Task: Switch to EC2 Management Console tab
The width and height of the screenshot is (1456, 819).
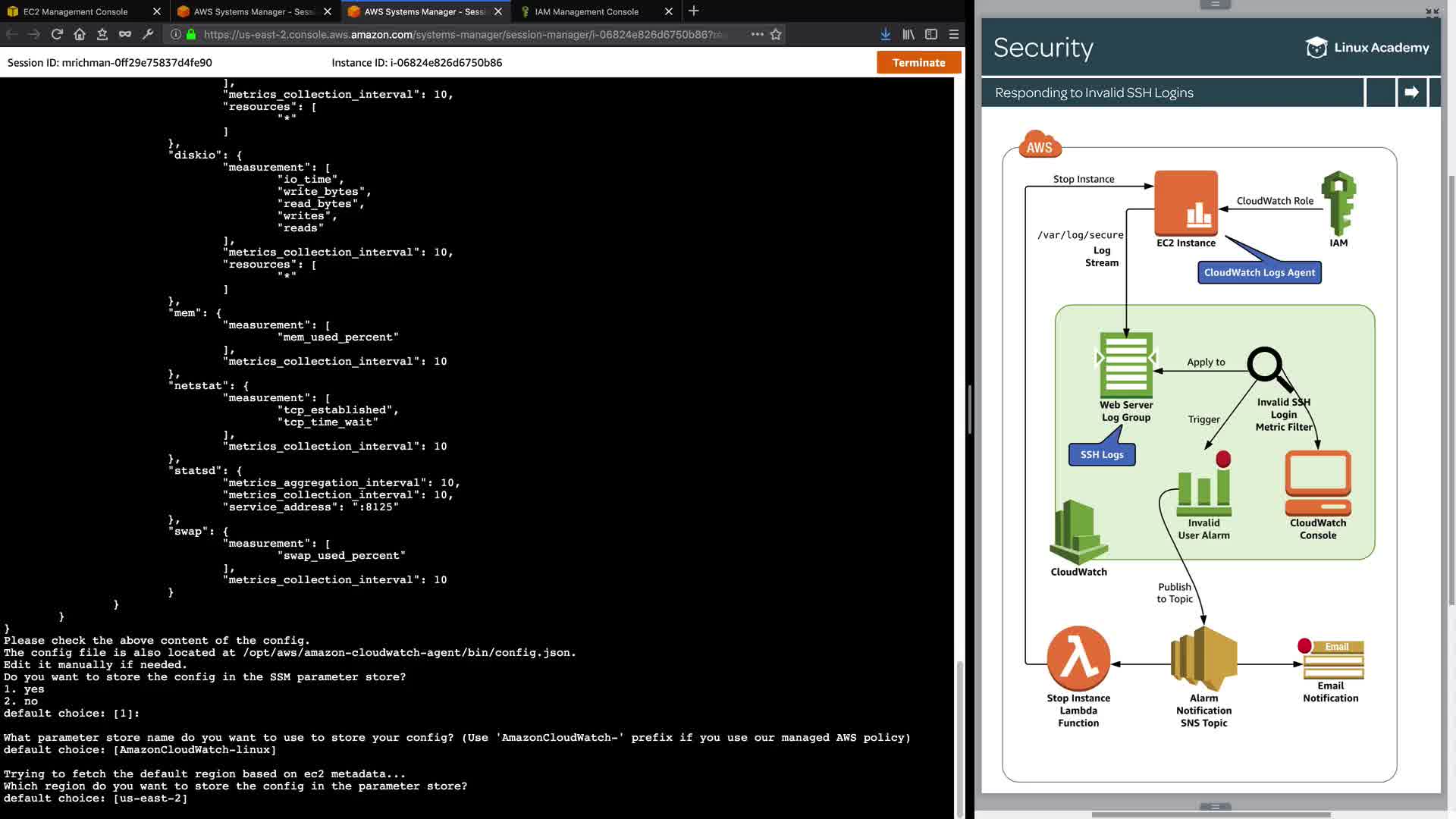Action: tap(76, 11)
